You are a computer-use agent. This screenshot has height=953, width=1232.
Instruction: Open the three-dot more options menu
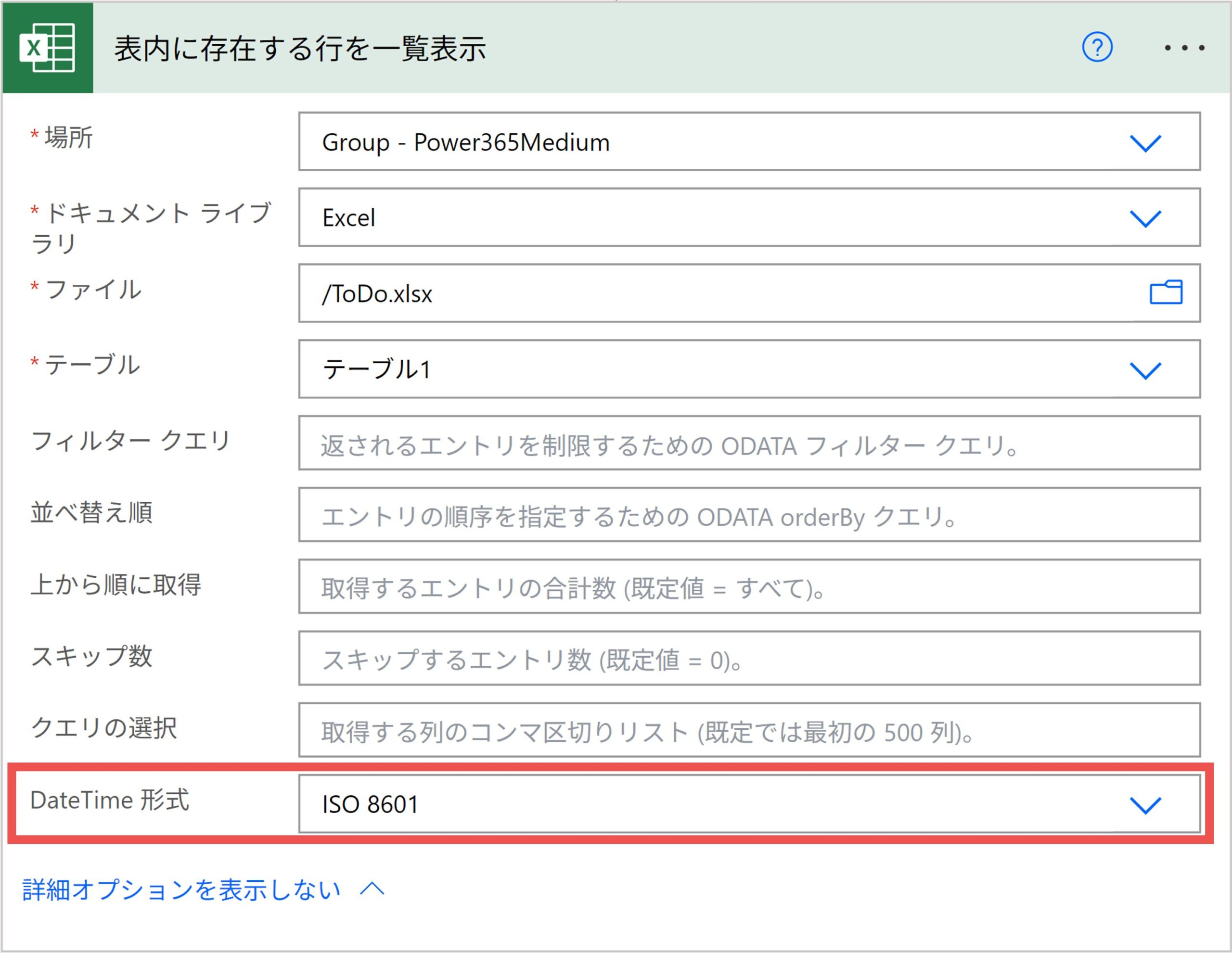(1185, 48)
